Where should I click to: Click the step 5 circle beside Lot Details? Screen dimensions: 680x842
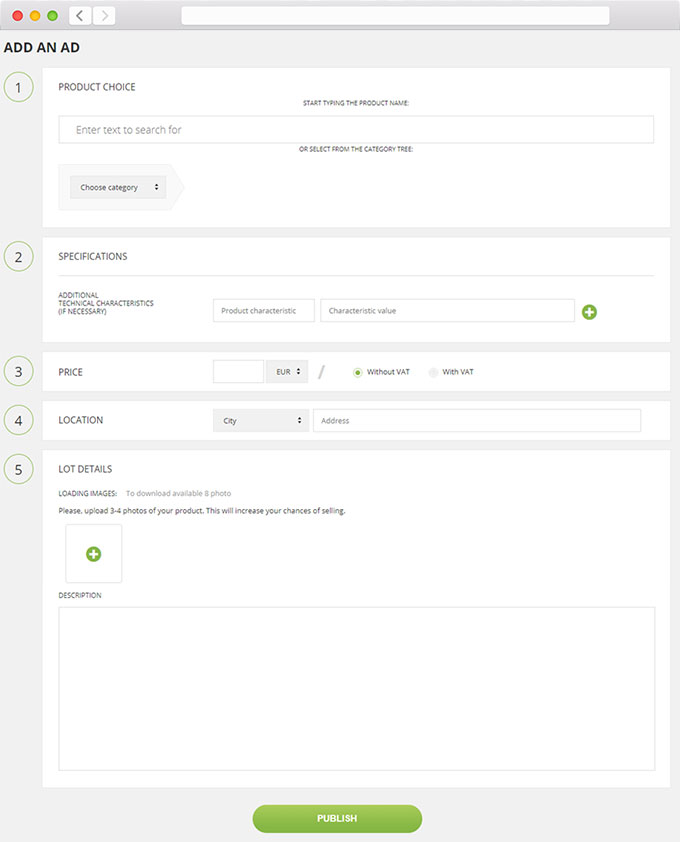coord(18,469)
